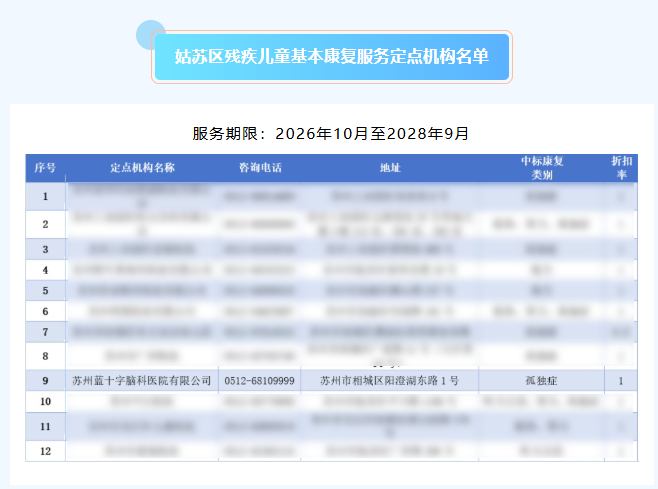Screen dimensions: 658x489
Task: Click the row number 8 cell
Action: coord(45,356)
